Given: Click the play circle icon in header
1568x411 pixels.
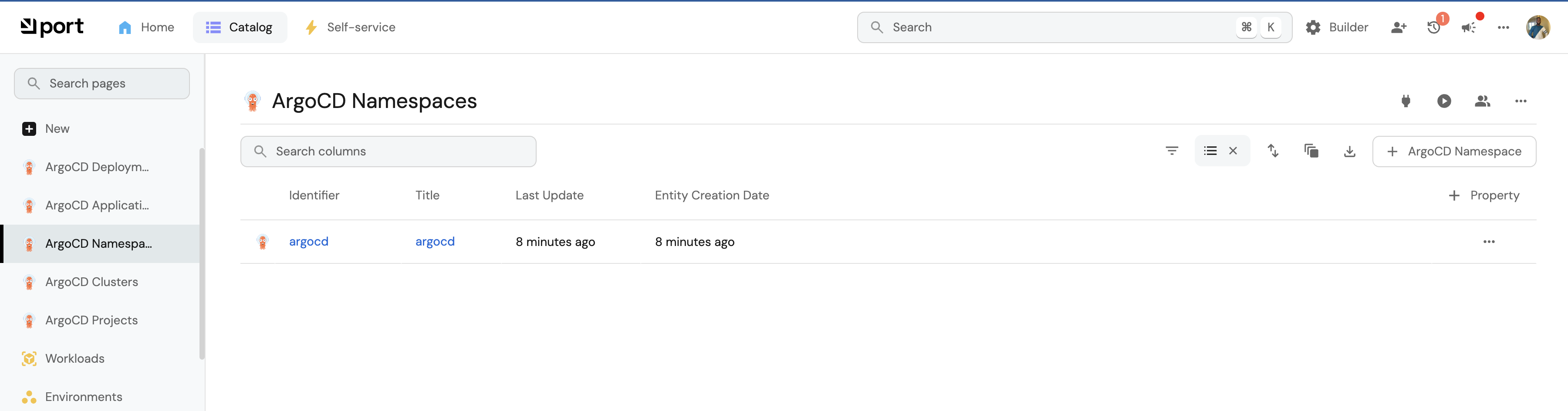Looking at the screenshot, I should (x=1444, y=101).
